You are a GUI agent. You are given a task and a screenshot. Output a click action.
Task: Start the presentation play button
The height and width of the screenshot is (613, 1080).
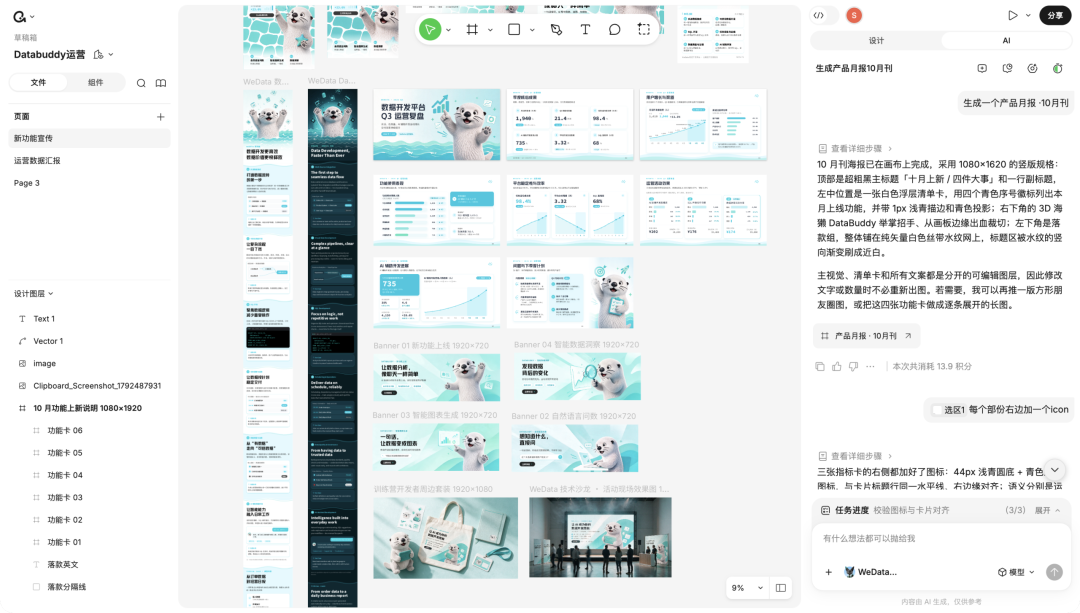pyautogui.click(x=1012, y=15)
